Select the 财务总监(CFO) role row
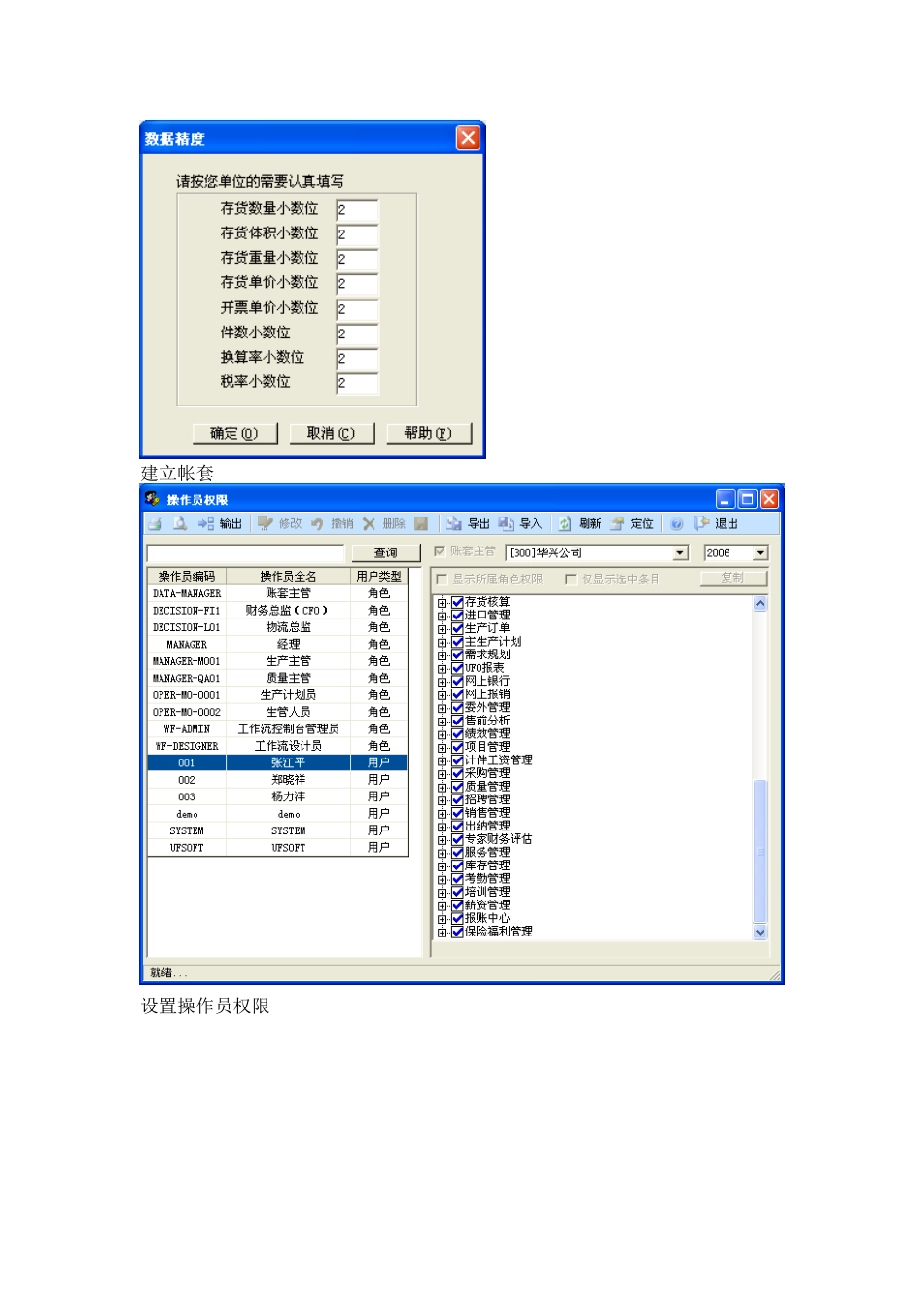This screenshot has height=1307, width=924. tap(277, 611)
